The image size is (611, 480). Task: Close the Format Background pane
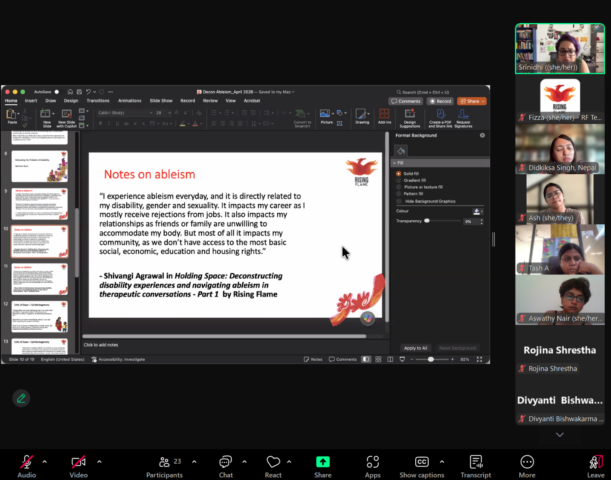[x=482, y=135]
